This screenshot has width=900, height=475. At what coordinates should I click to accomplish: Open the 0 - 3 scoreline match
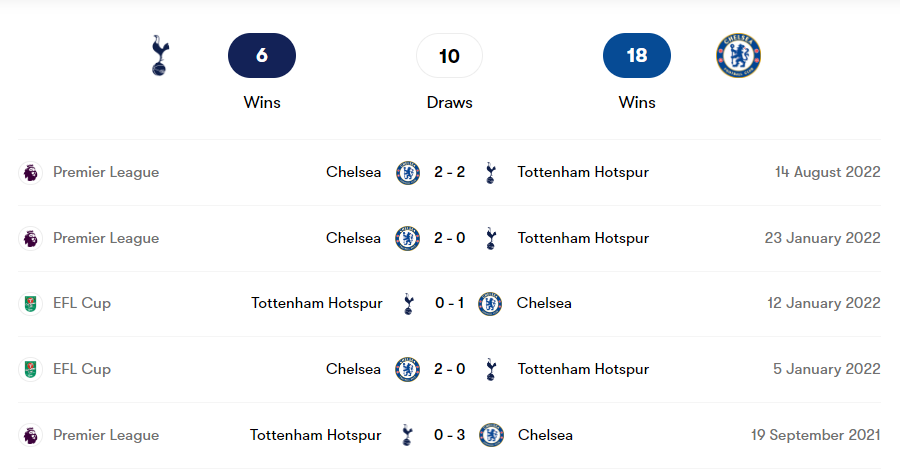[449, 435]
